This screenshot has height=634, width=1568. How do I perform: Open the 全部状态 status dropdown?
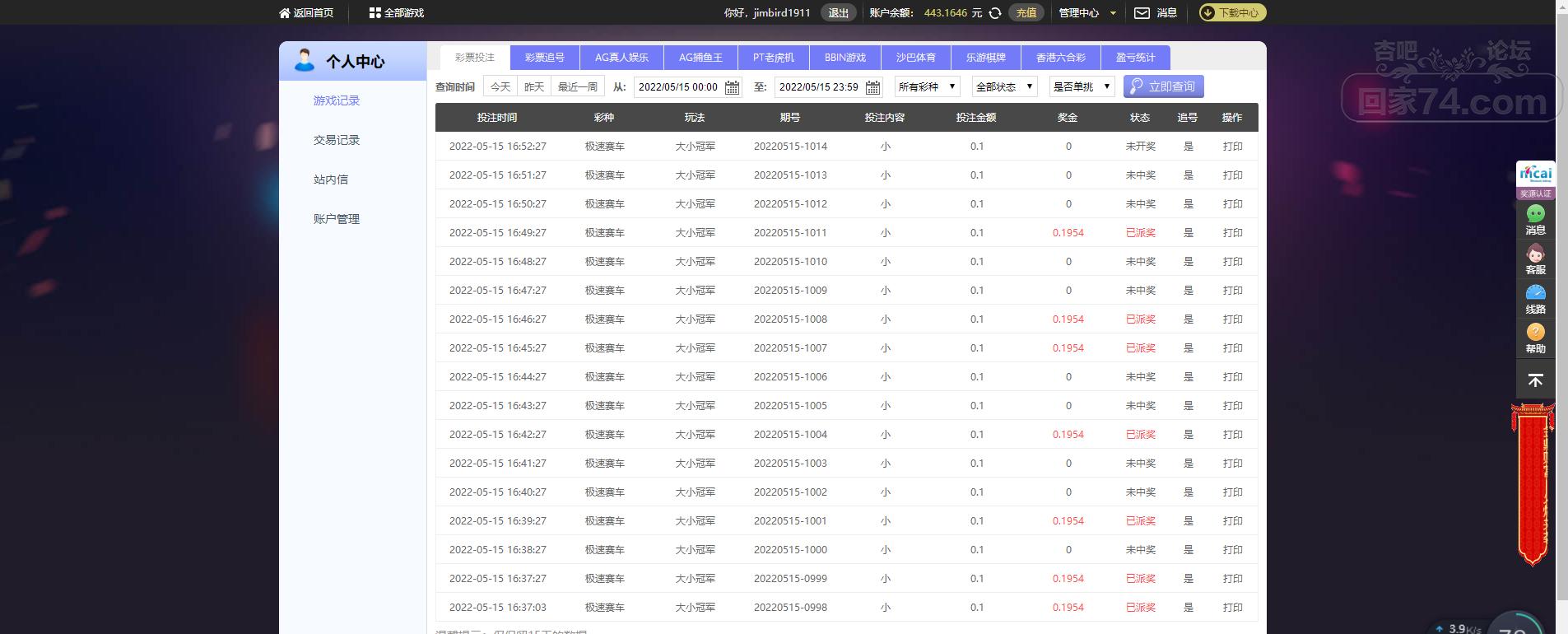(1004, 86)
